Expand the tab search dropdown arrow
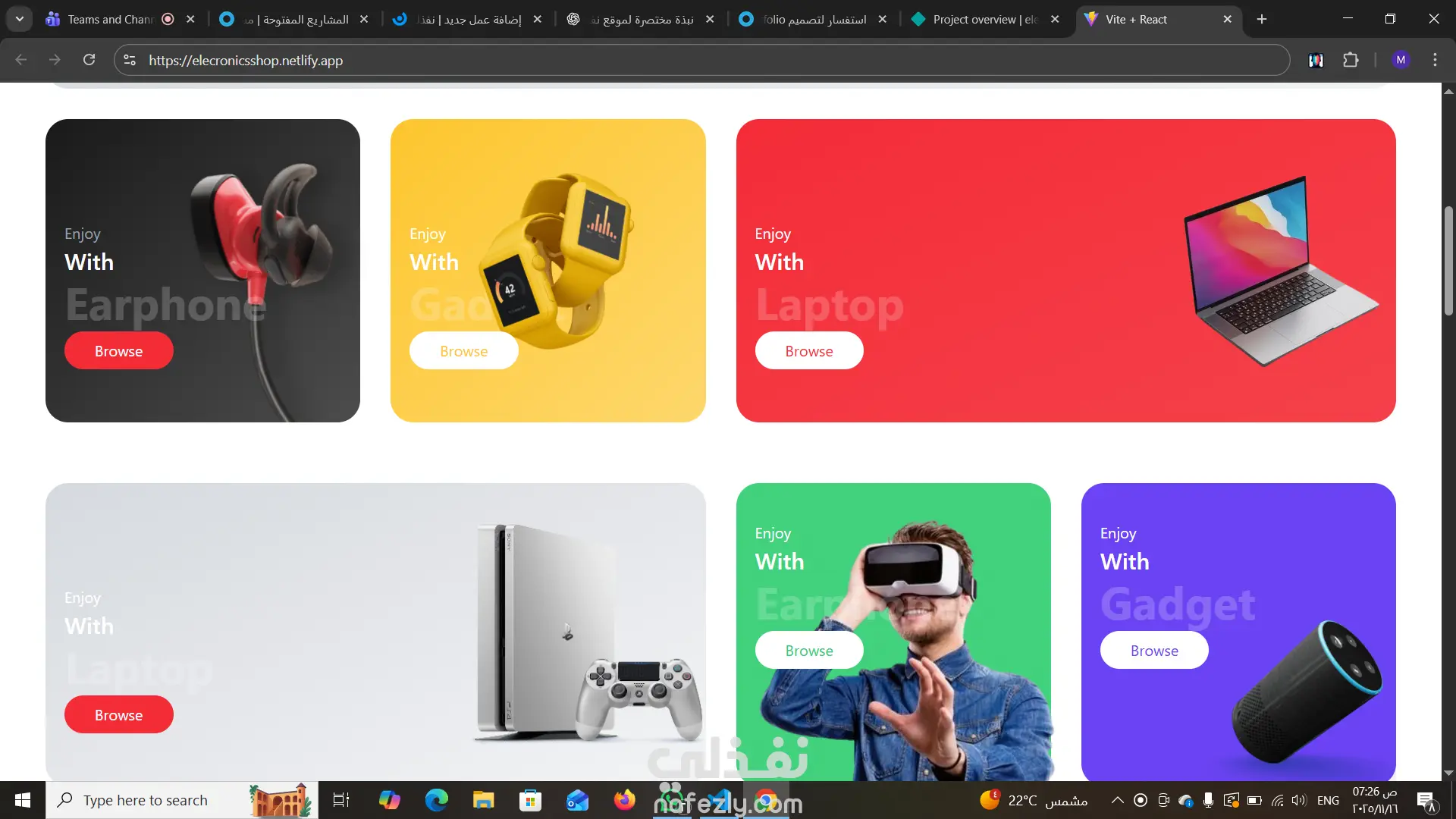 pyautogui.click(x=20, y=19)
